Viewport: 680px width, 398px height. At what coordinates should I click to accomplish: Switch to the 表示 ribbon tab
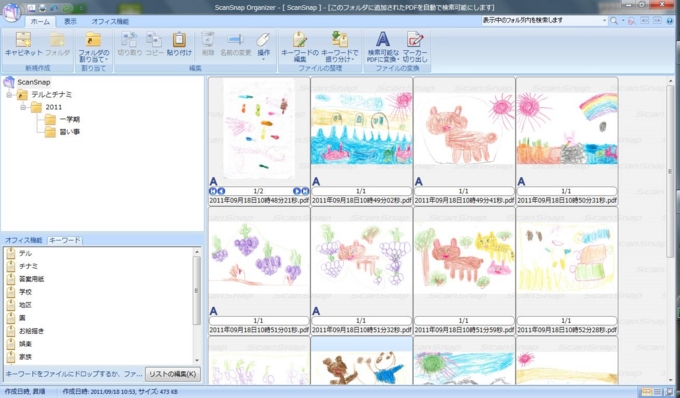tap(70, 21)
